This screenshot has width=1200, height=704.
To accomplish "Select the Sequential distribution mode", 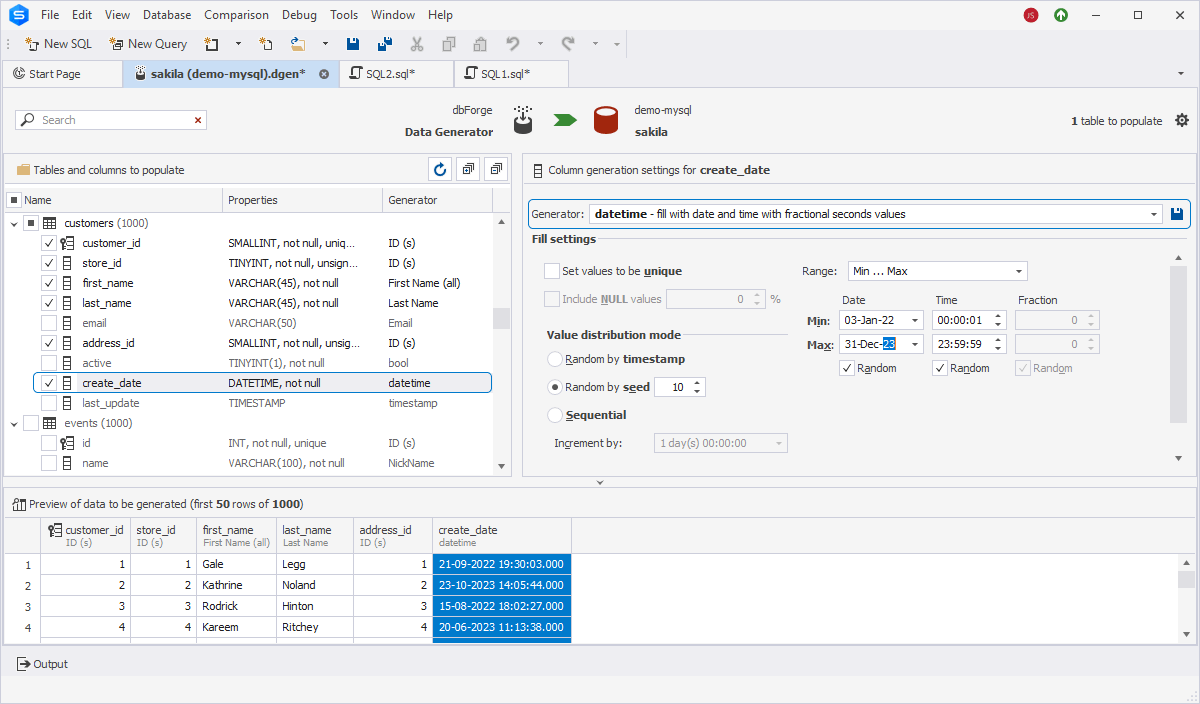I will [x=556, y=414].
